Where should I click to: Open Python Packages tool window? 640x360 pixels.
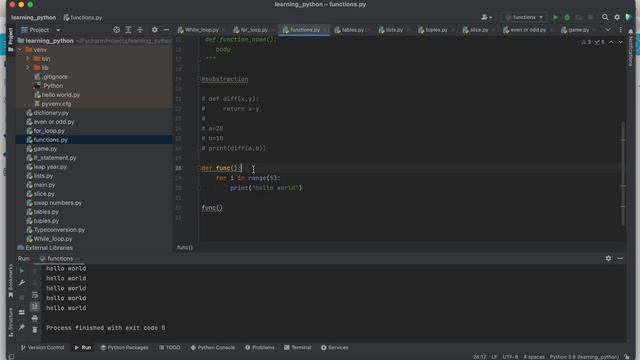(x=124, y=347)
